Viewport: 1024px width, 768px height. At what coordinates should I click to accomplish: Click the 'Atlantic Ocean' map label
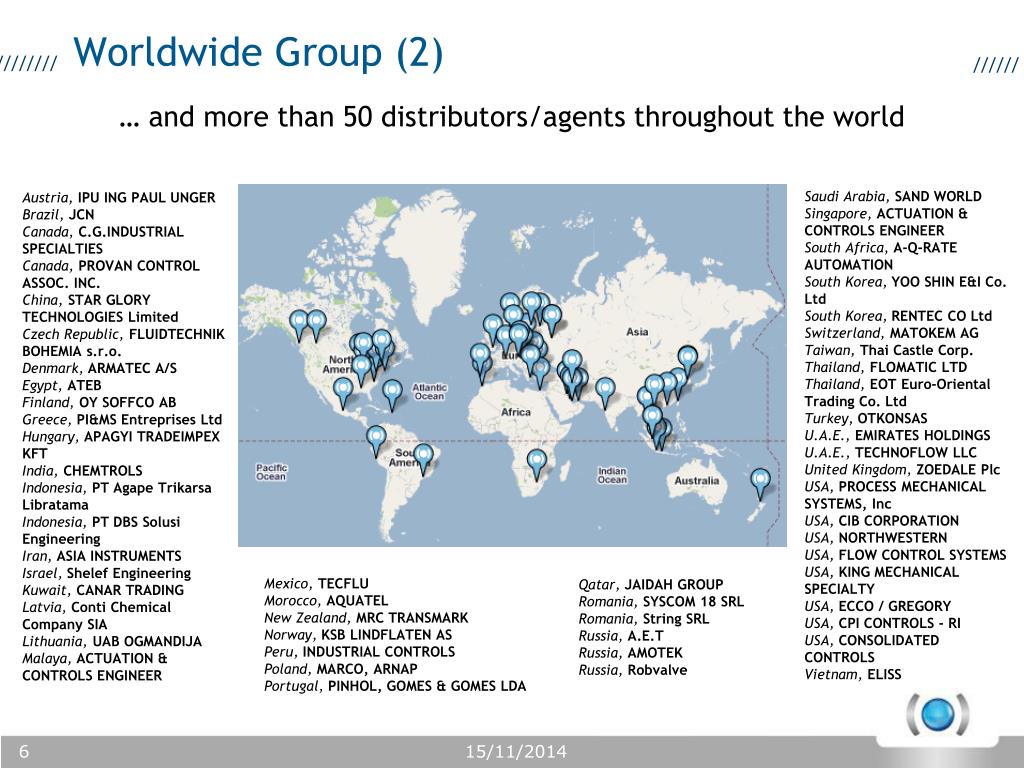tap(429, 391)
